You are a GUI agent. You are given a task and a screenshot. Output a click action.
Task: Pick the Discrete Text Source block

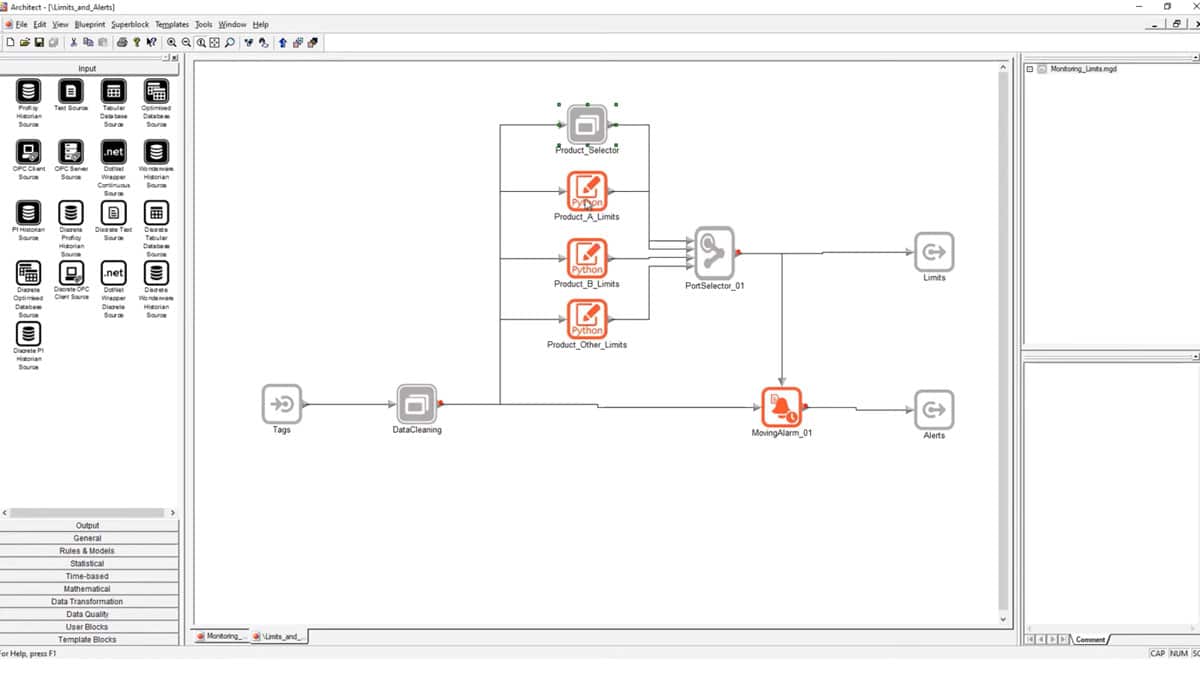114,212
